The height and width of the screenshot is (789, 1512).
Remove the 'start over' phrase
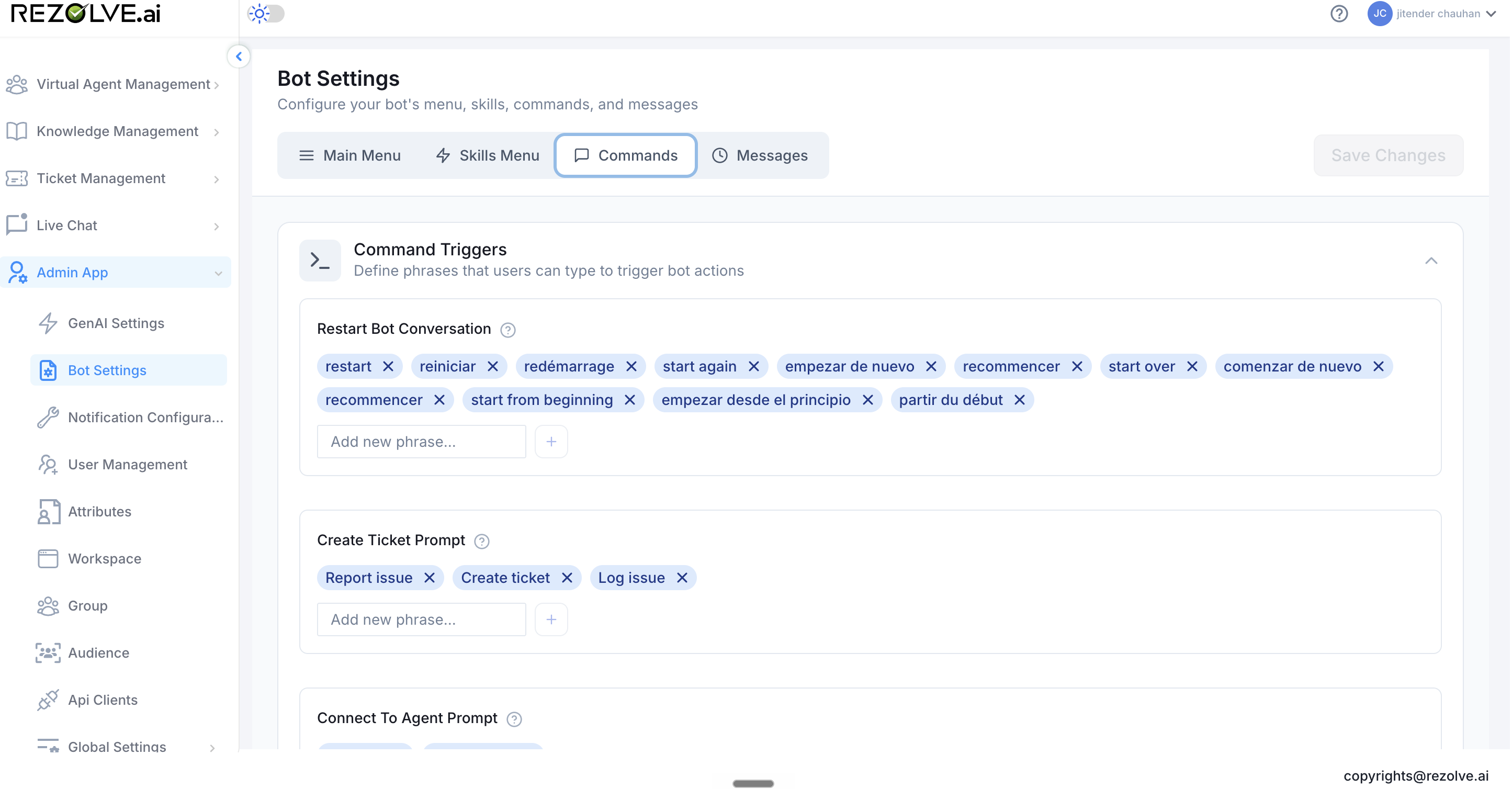[1192, 366]
